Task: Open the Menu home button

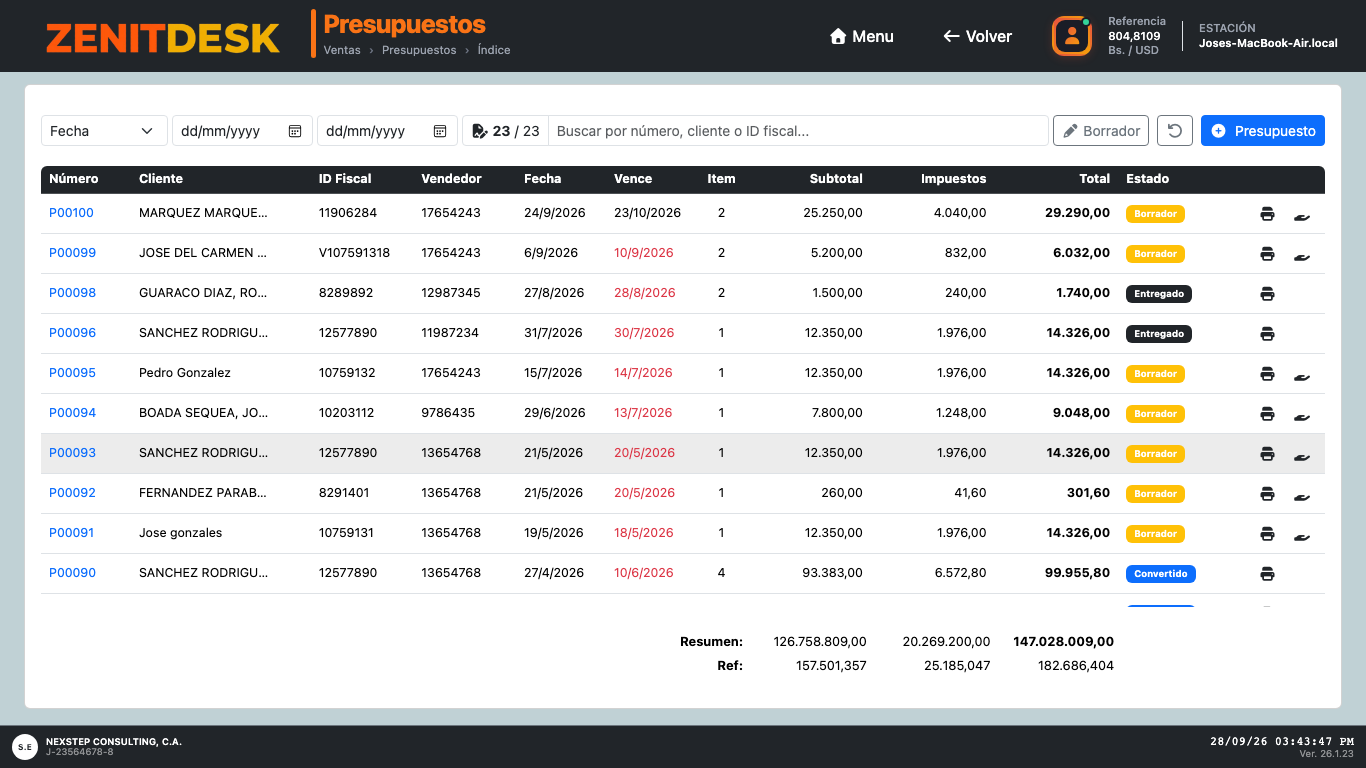Action: point(862,36)
